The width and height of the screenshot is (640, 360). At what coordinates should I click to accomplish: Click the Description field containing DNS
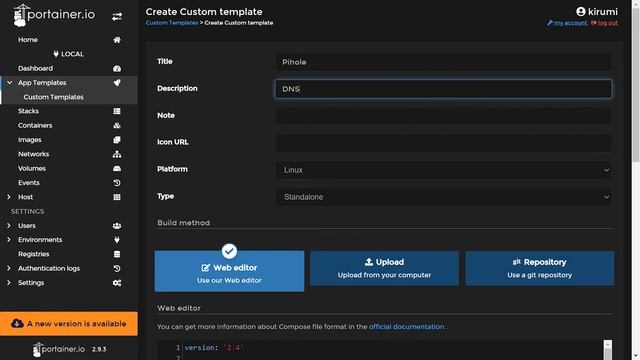tap(444, 89)
